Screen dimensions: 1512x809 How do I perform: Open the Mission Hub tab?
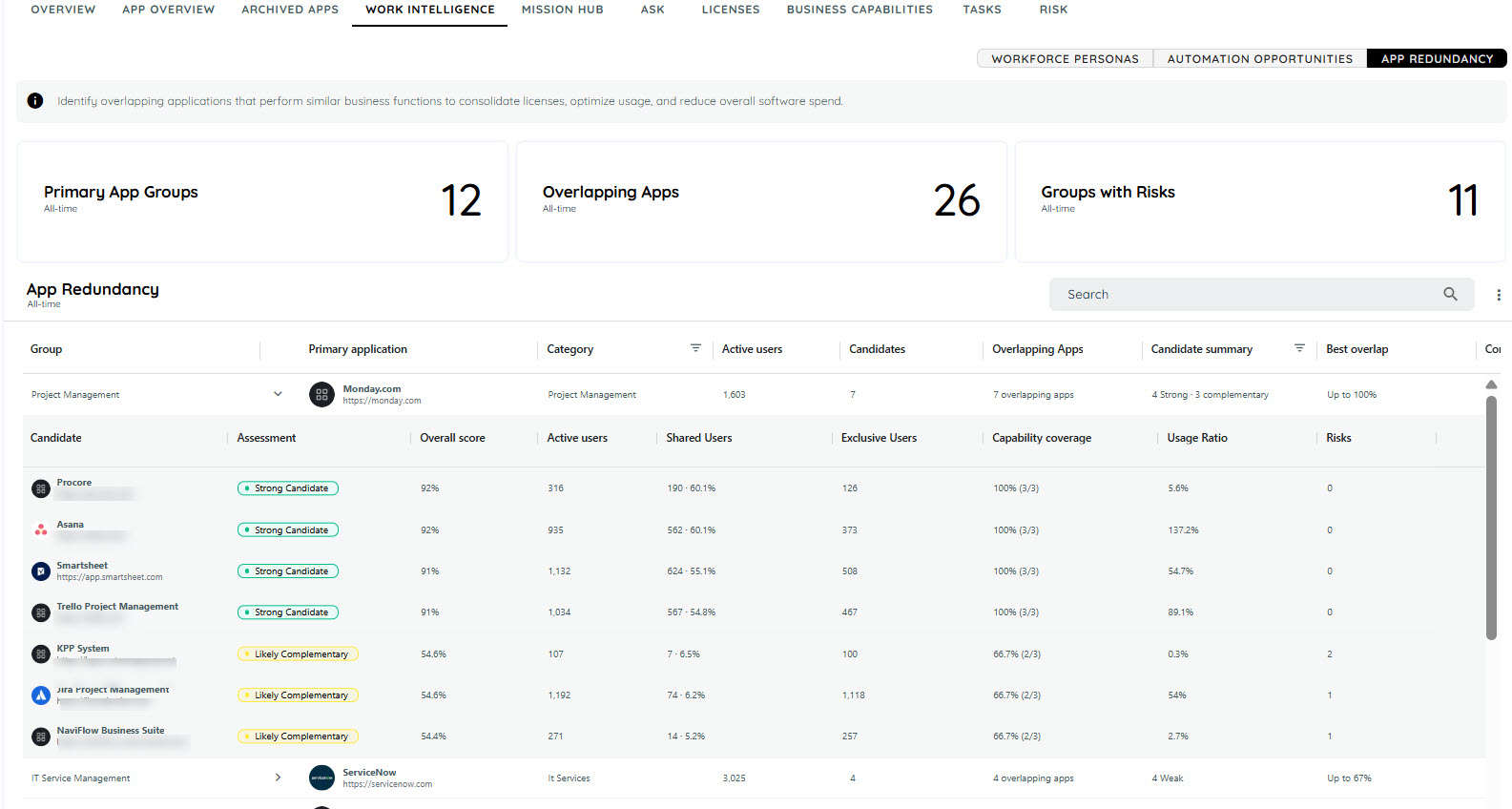[x=563, y=10]
